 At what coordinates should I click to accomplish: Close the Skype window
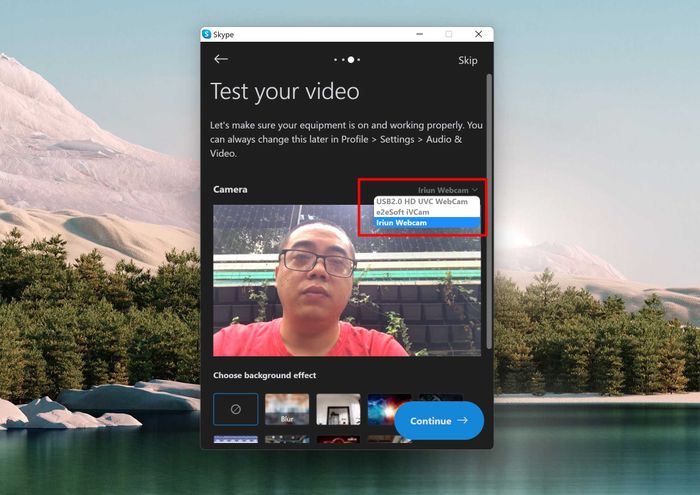click(x=478, y=34)
